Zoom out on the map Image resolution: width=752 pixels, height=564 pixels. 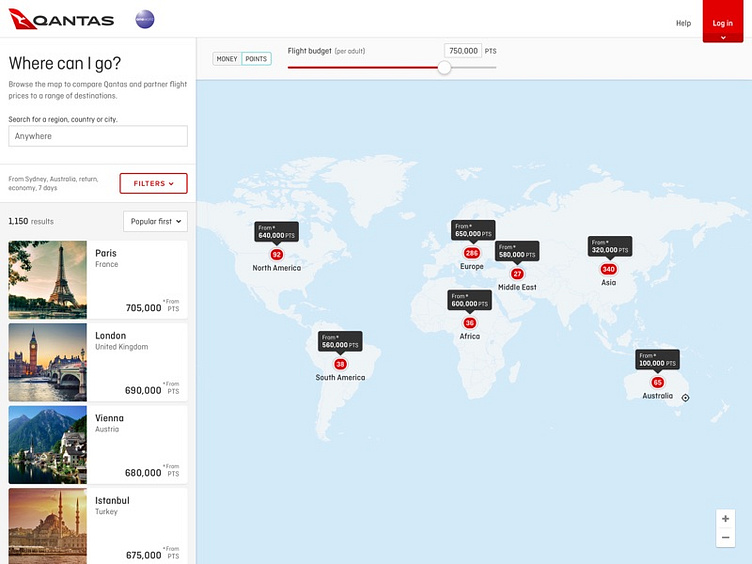pyautogui.click(x=726, y=538)
